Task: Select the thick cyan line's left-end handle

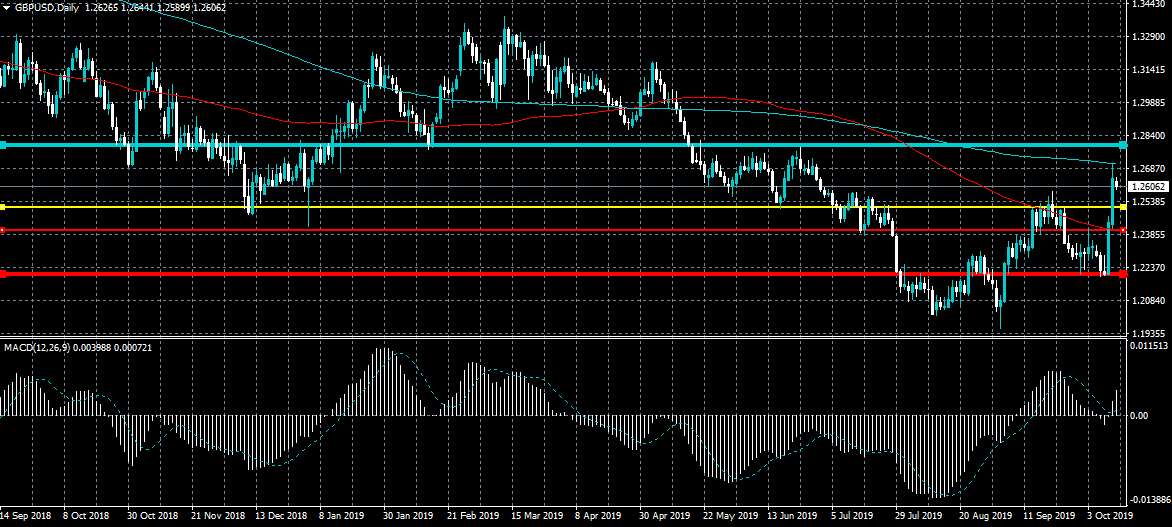Action: (x=3, y=145)
